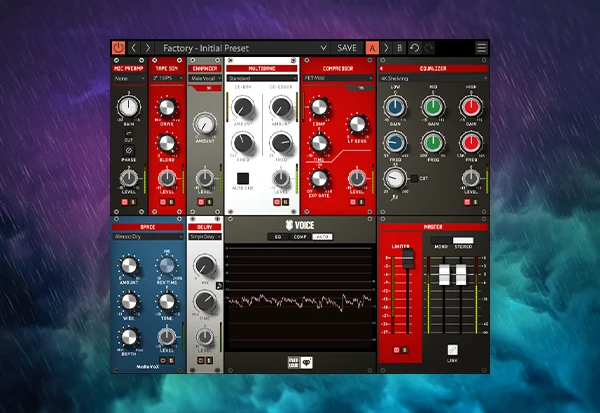Open the hamburger menu icon
Screen dimensions: 600x413
482,48
